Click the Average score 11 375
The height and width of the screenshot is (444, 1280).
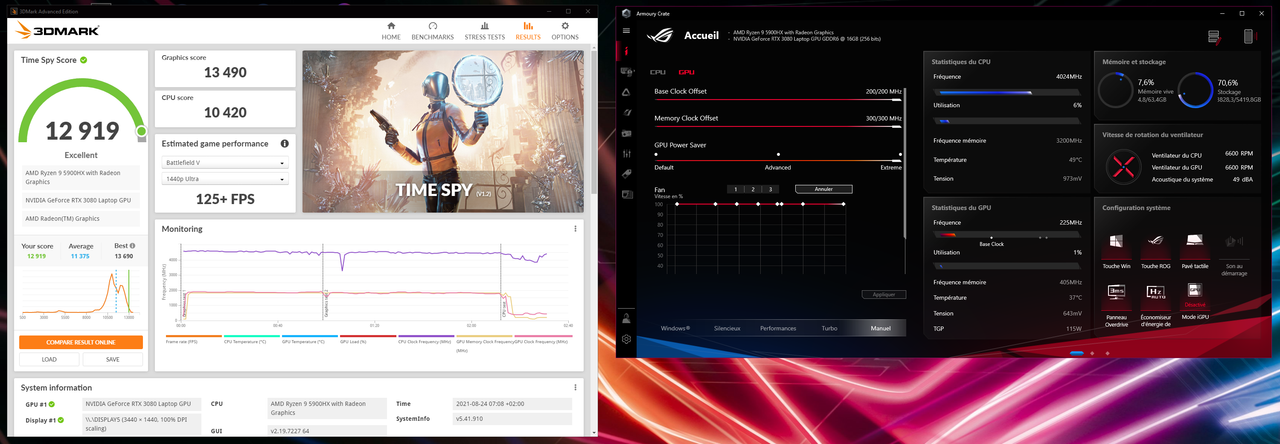point(81,256)
